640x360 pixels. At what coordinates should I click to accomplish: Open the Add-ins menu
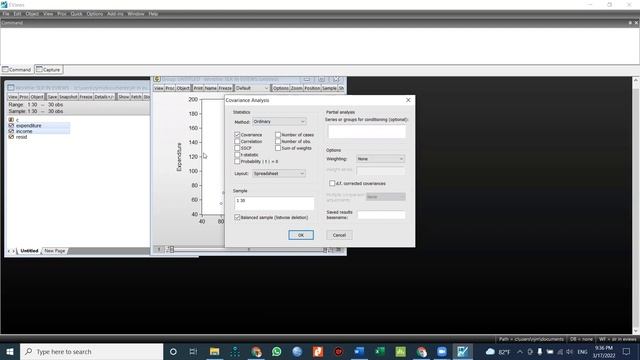[115, 13]
